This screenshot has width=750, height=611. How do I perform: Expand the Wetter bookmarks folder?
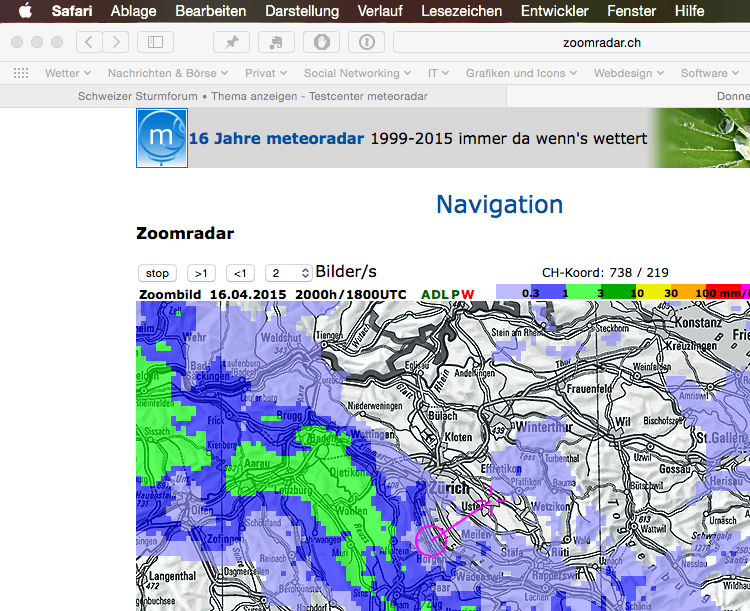[x=68, y=73]
